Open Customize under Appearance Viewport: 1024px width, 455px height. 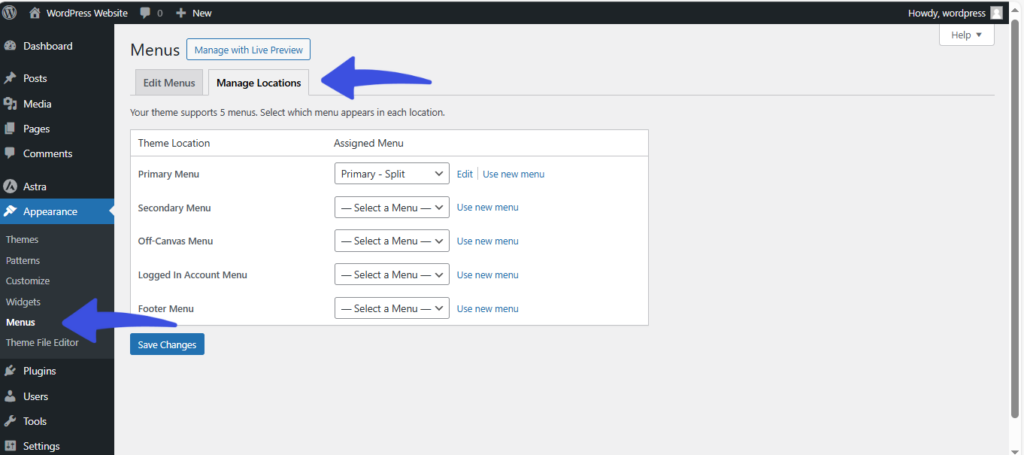coord(27,281)
